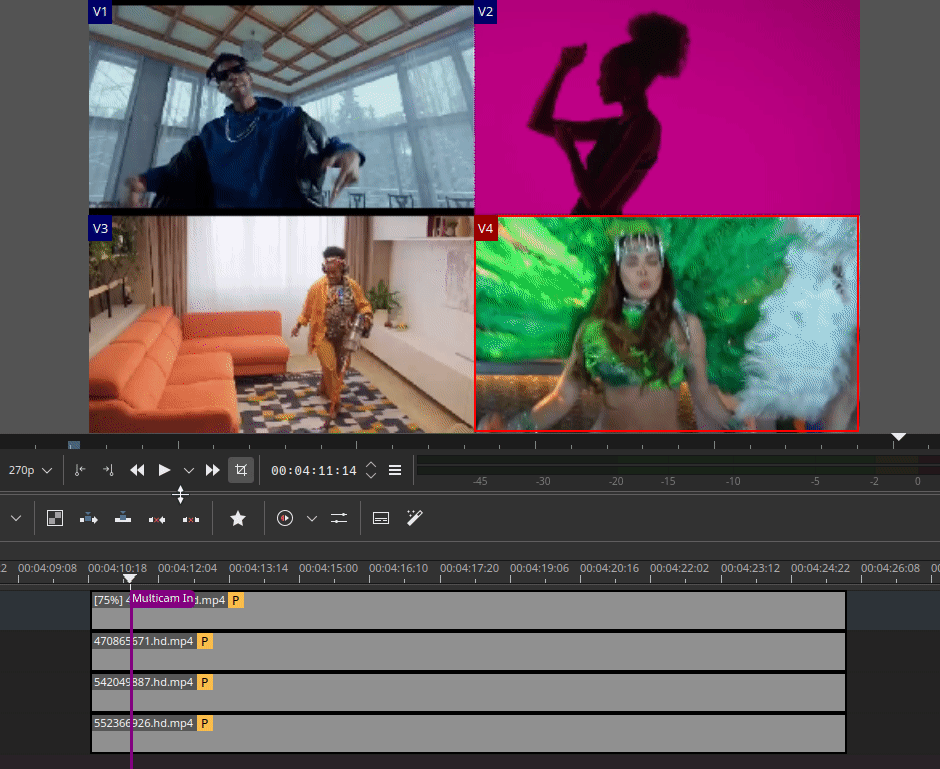This screenshot has width=940, height=769.
Task: Click the checkered track compositing icon
Action: (x=55, y=518)
